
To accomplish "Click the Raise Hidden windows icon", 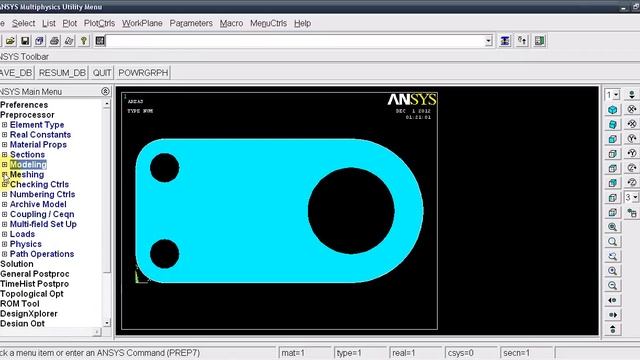I will tap(505, 41).
